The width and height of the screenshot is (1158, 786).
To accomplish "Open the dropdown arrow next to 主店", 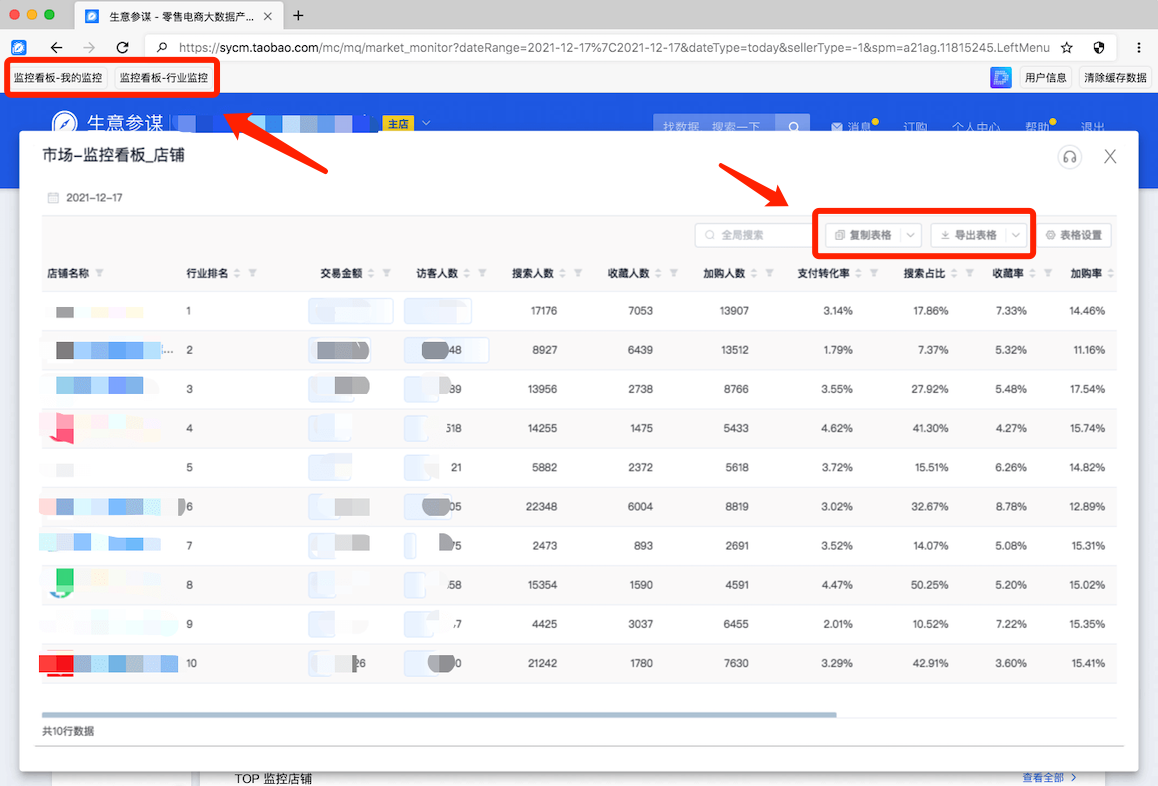I will [426, 123].
